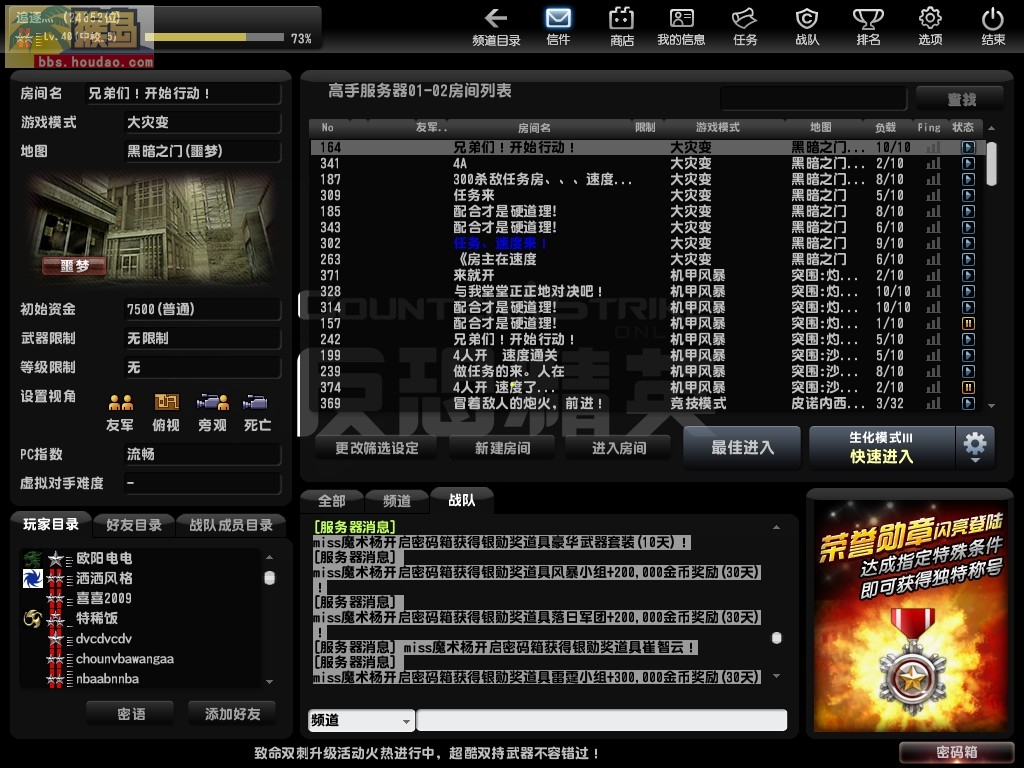1024x768 pixels.
Task: Open the ranking (排名) trophy icon
Action: coord(868,27)
